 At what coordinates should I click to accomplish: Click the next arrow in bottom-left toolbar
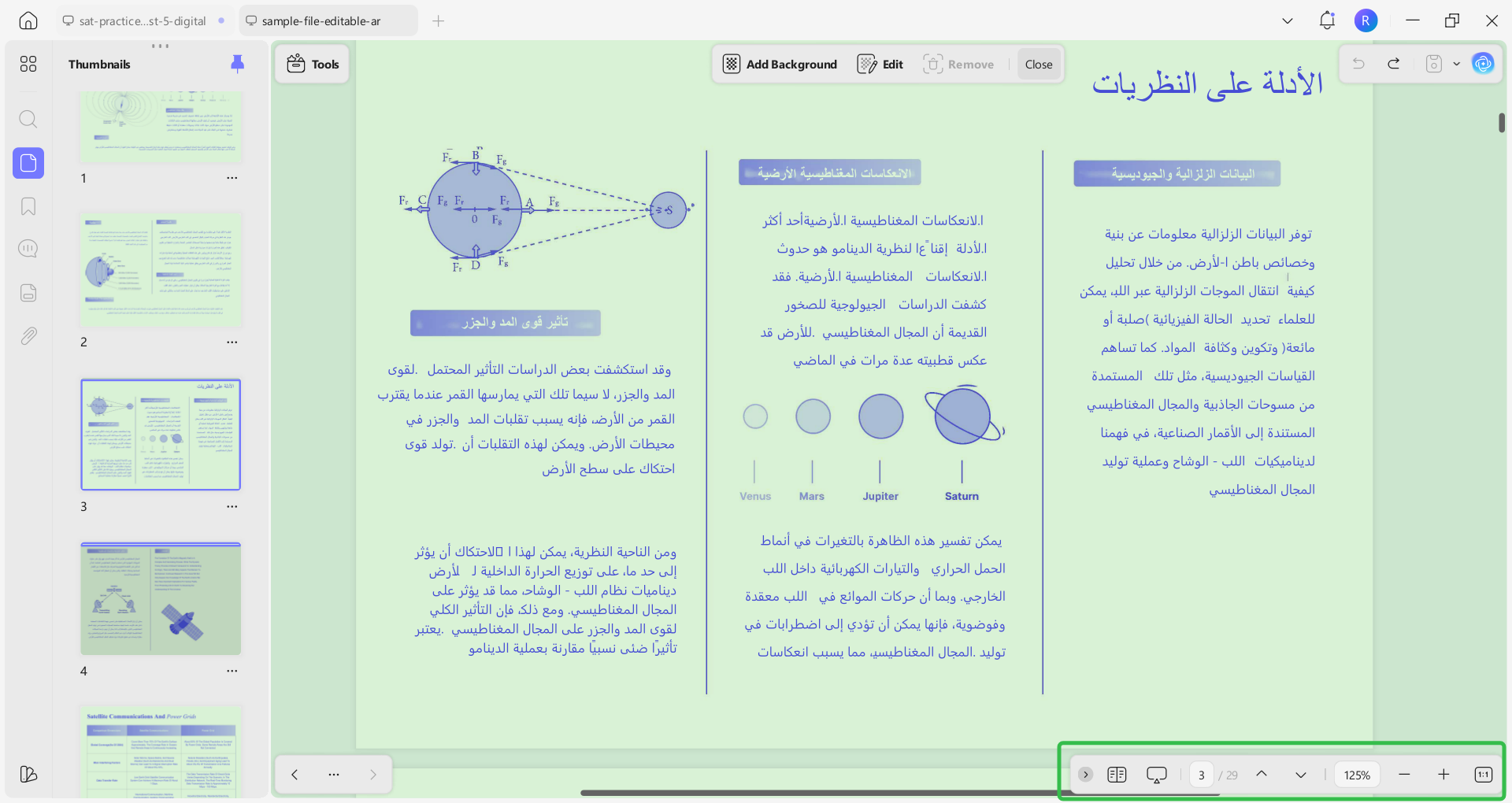tap(373, 775)
